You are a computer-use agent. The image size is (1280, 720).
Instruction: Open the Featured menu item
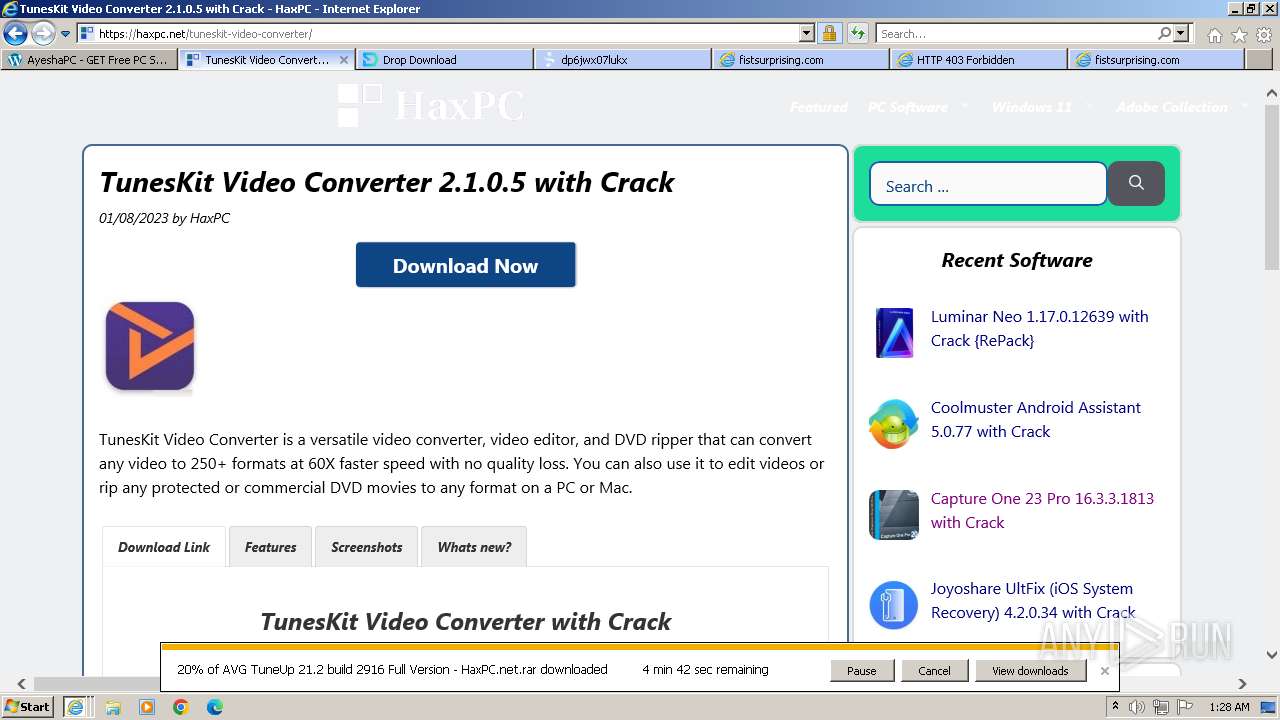818,107
